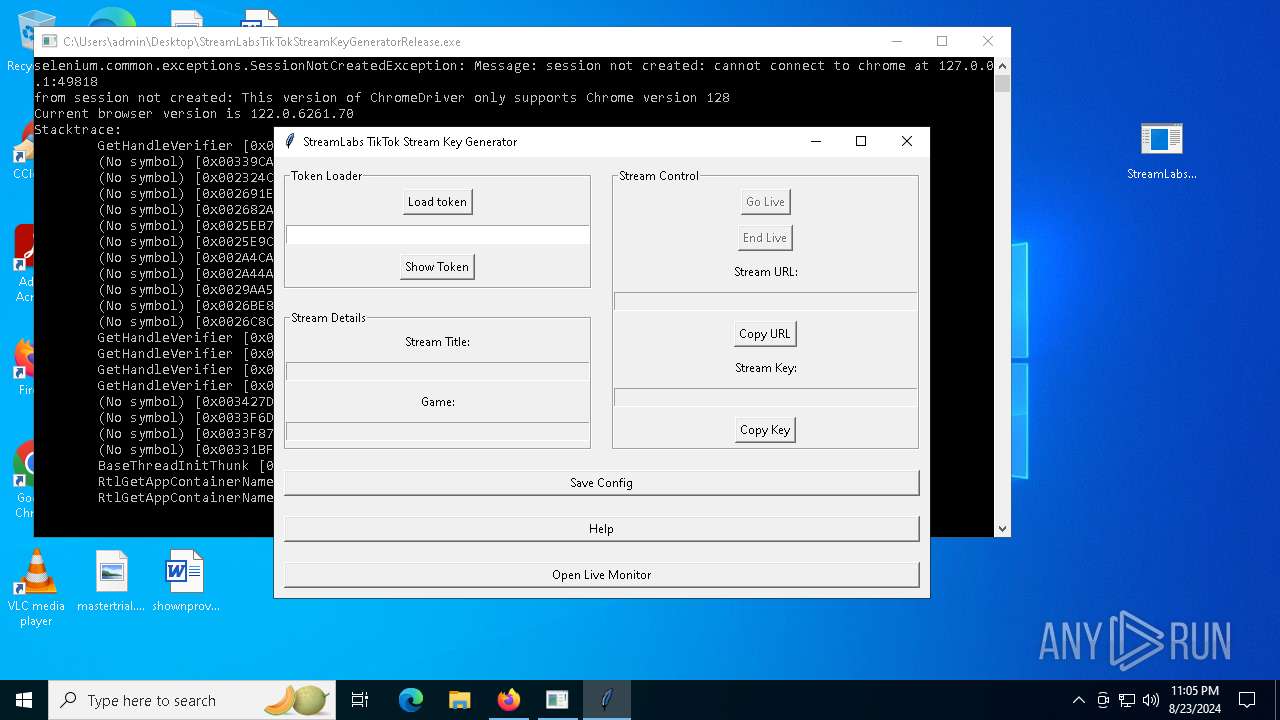This screenshot has width=1280, height=720.
Task: Click the End Live button
Action: 765,238
